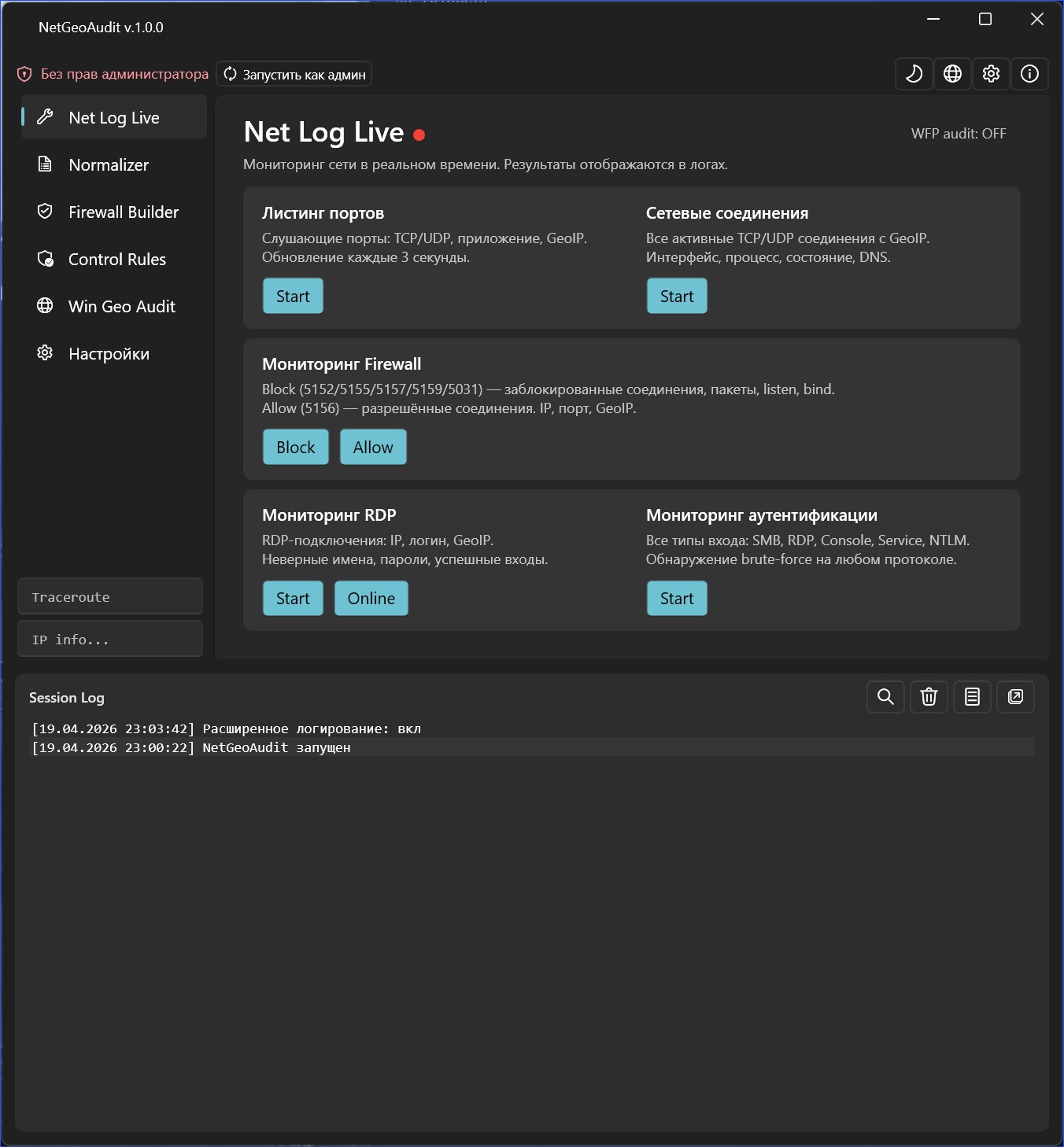This screenshot has width=1064, height=1147.
Task: Click the Без прав администратора label
Action: pos(124,74)
